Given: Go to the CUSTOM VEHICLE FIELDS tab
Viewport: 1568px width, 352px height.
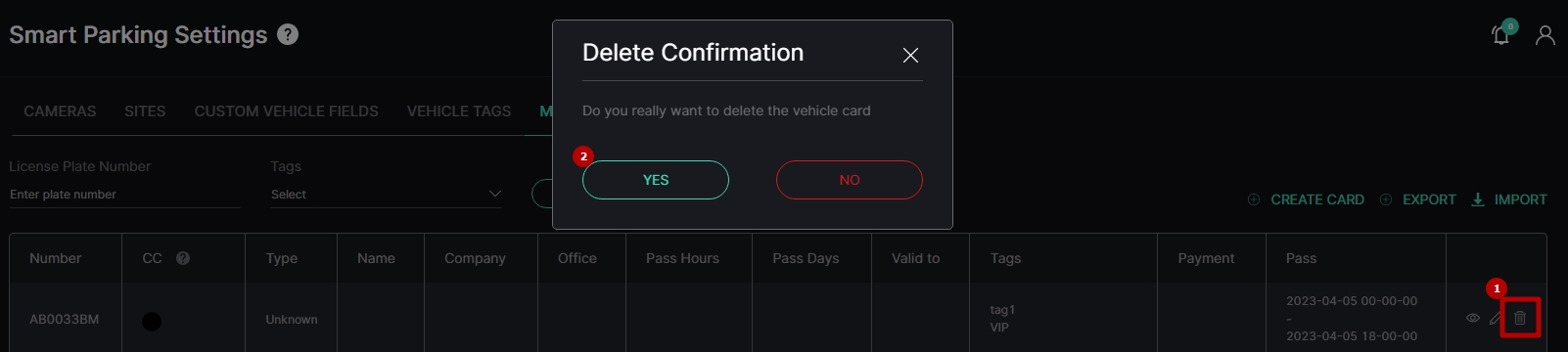Looking at the screenshot, I should [x=286, y=111].
